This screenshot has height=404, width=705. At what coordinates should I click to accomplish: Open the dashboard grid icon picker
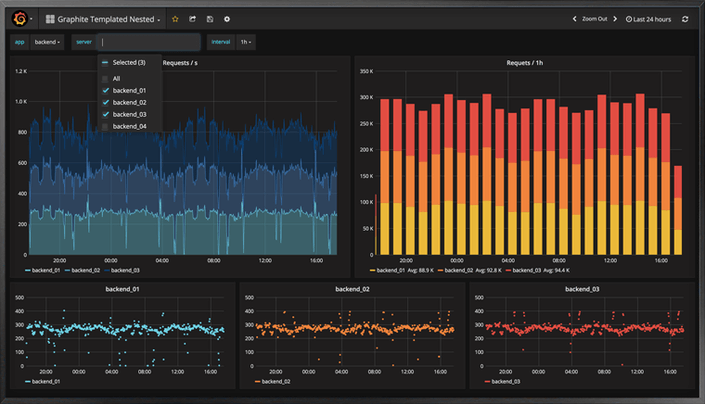pos(50,19)
